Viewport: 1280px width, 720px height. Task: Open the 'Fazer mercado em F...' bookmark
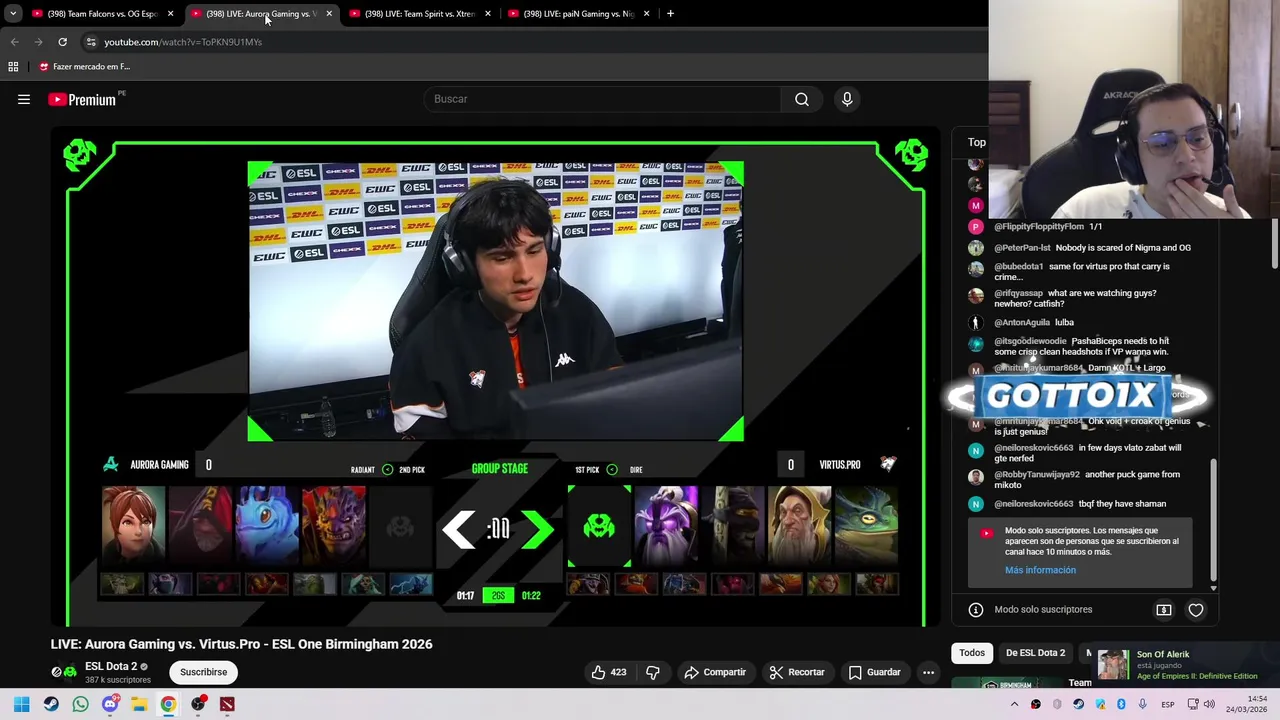tap(85, 66)
